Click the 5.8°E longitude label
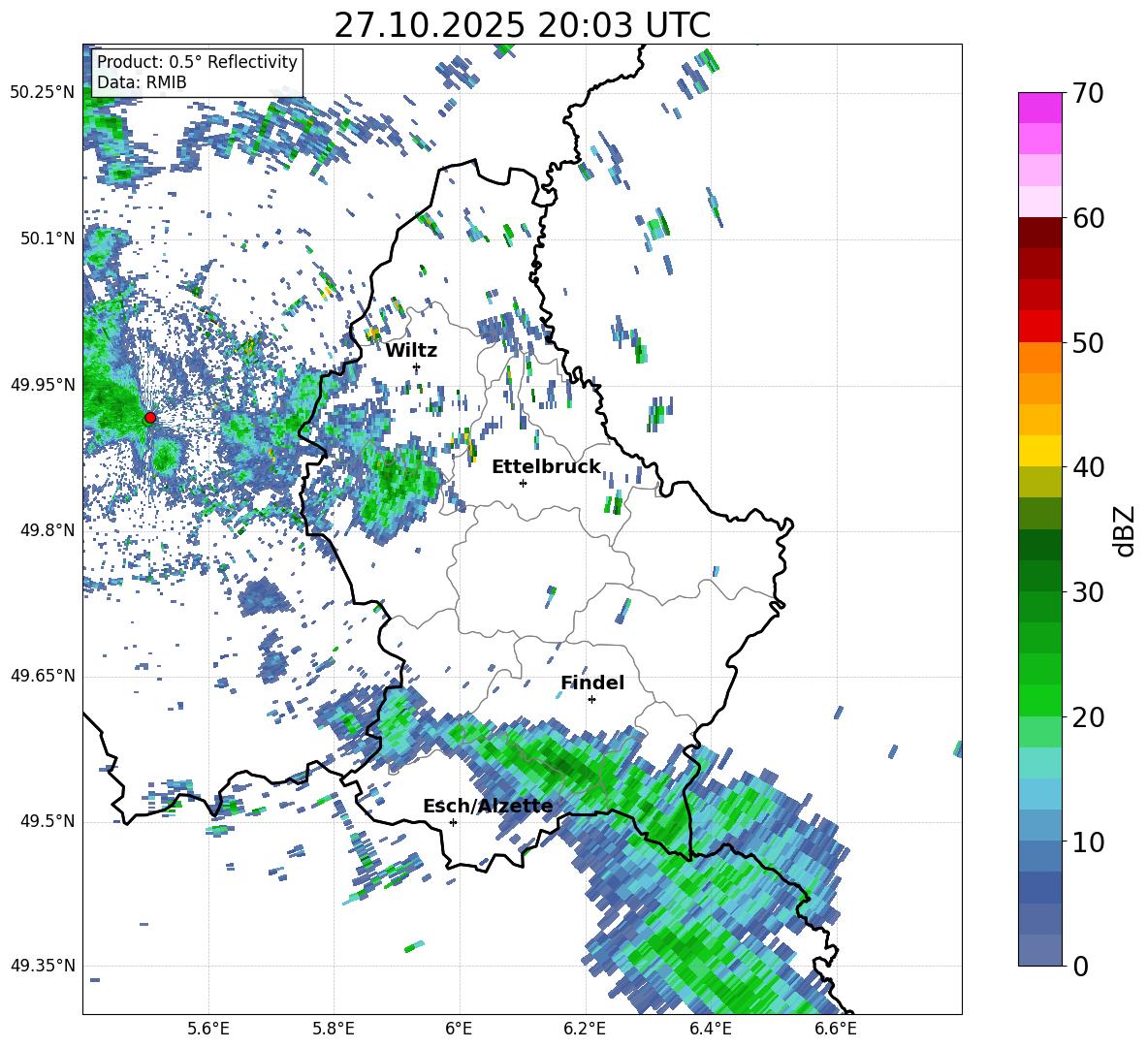Screen dimensions: 1148x1048 point(334,1029)
